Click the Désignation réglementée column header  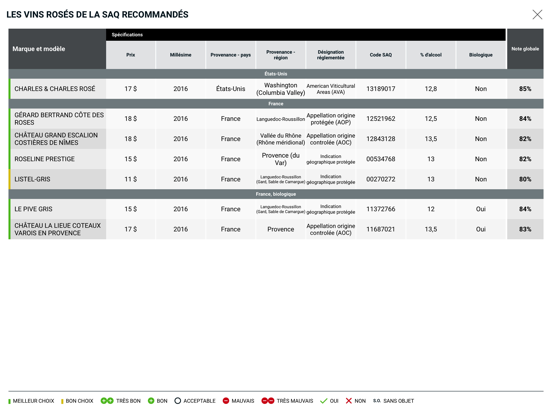[331, 55]
